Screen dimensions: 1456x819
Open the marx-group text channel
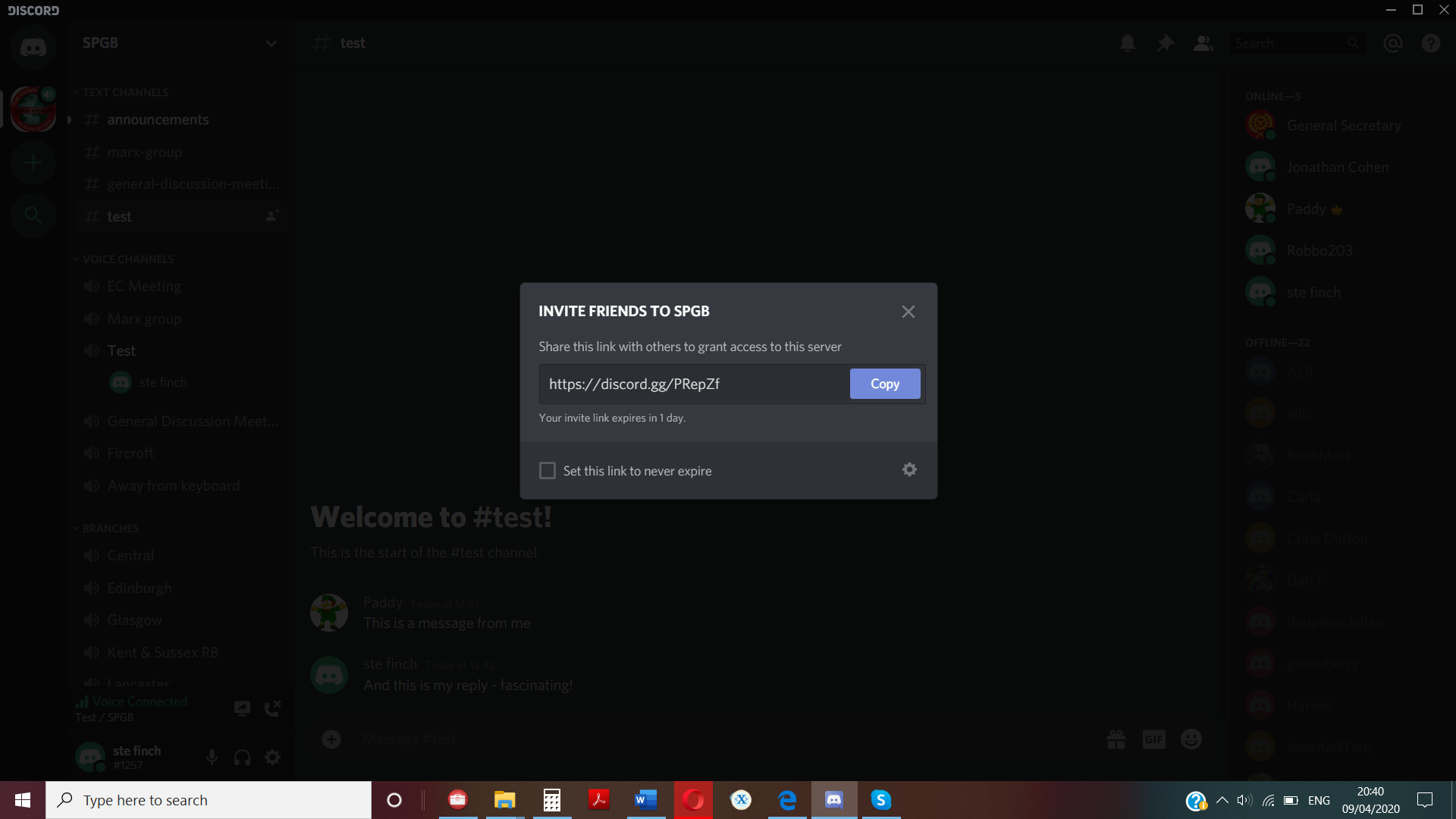coord(180,152)
